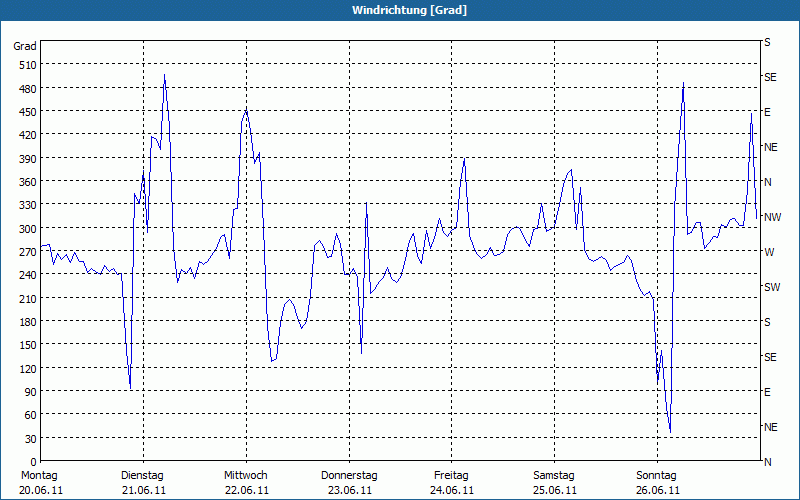Click the date "26.06.11"
The width and height of the screenshot is (800, 500).
(x=658, y=491)
